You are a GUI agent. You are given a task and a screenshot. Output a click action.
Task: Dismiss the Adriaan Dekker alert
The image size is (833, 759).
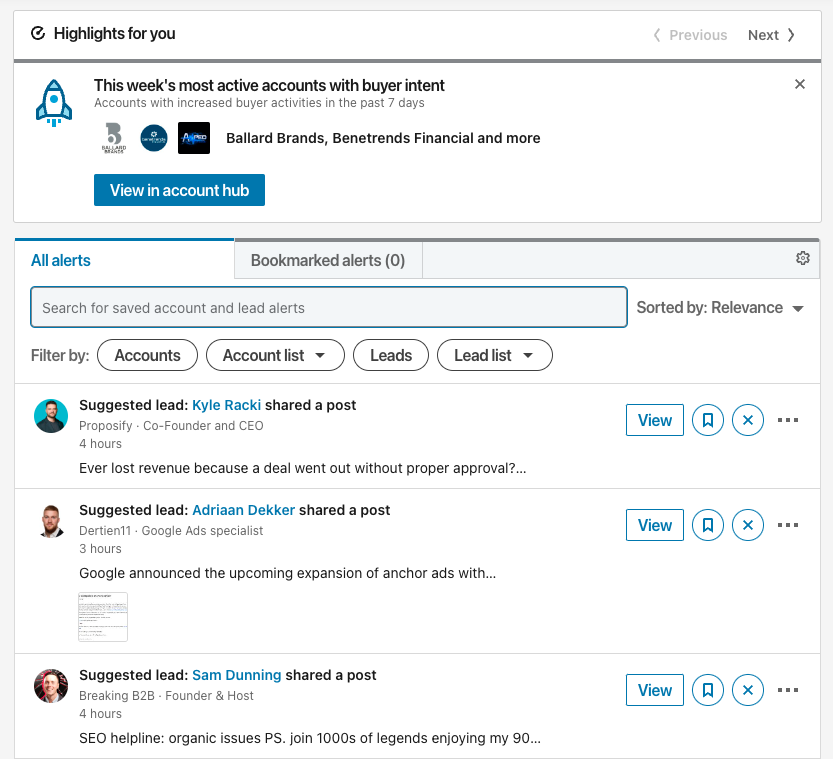(748, 525)
